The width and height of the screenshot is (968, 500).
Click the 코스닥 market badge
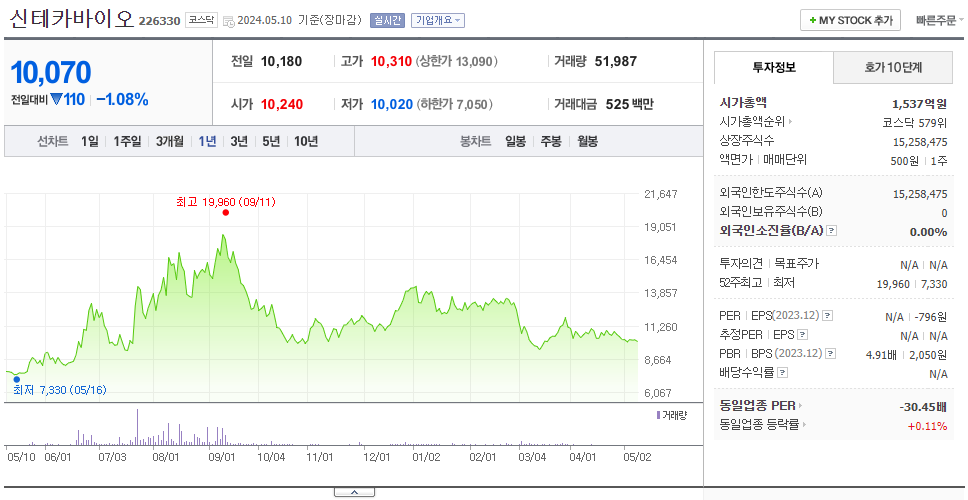click(x=201, y=20)
